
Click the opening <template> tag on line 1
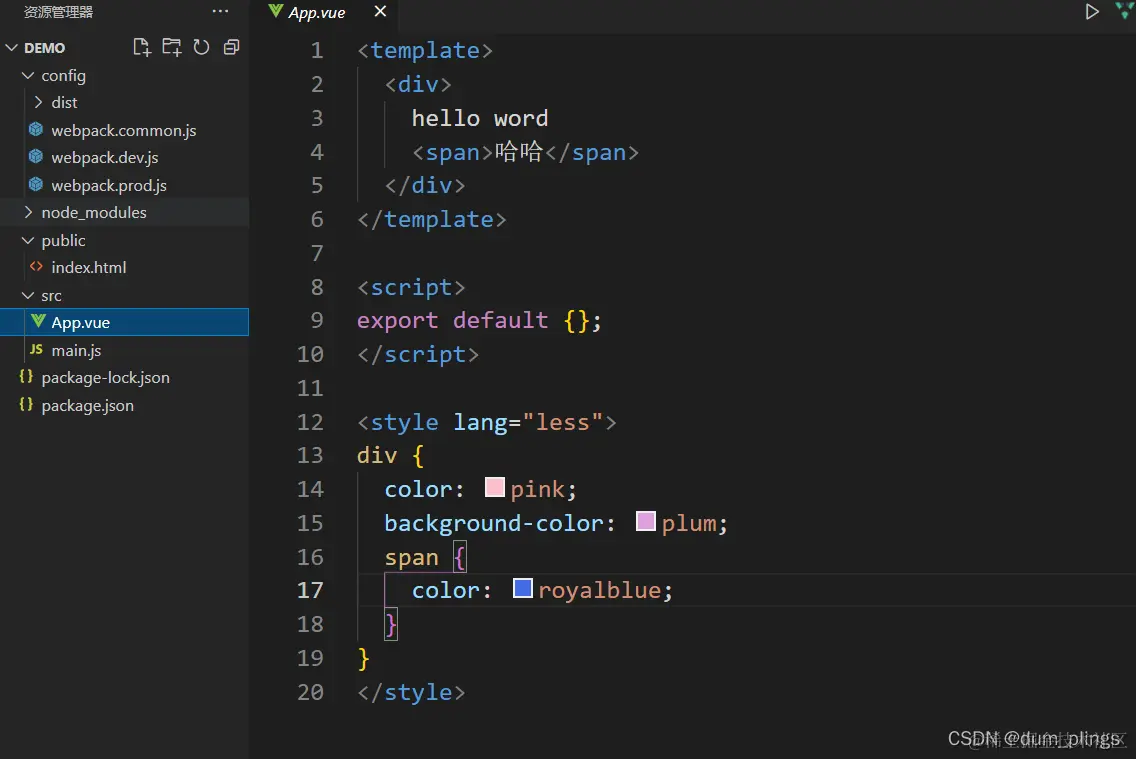(425, 50)
